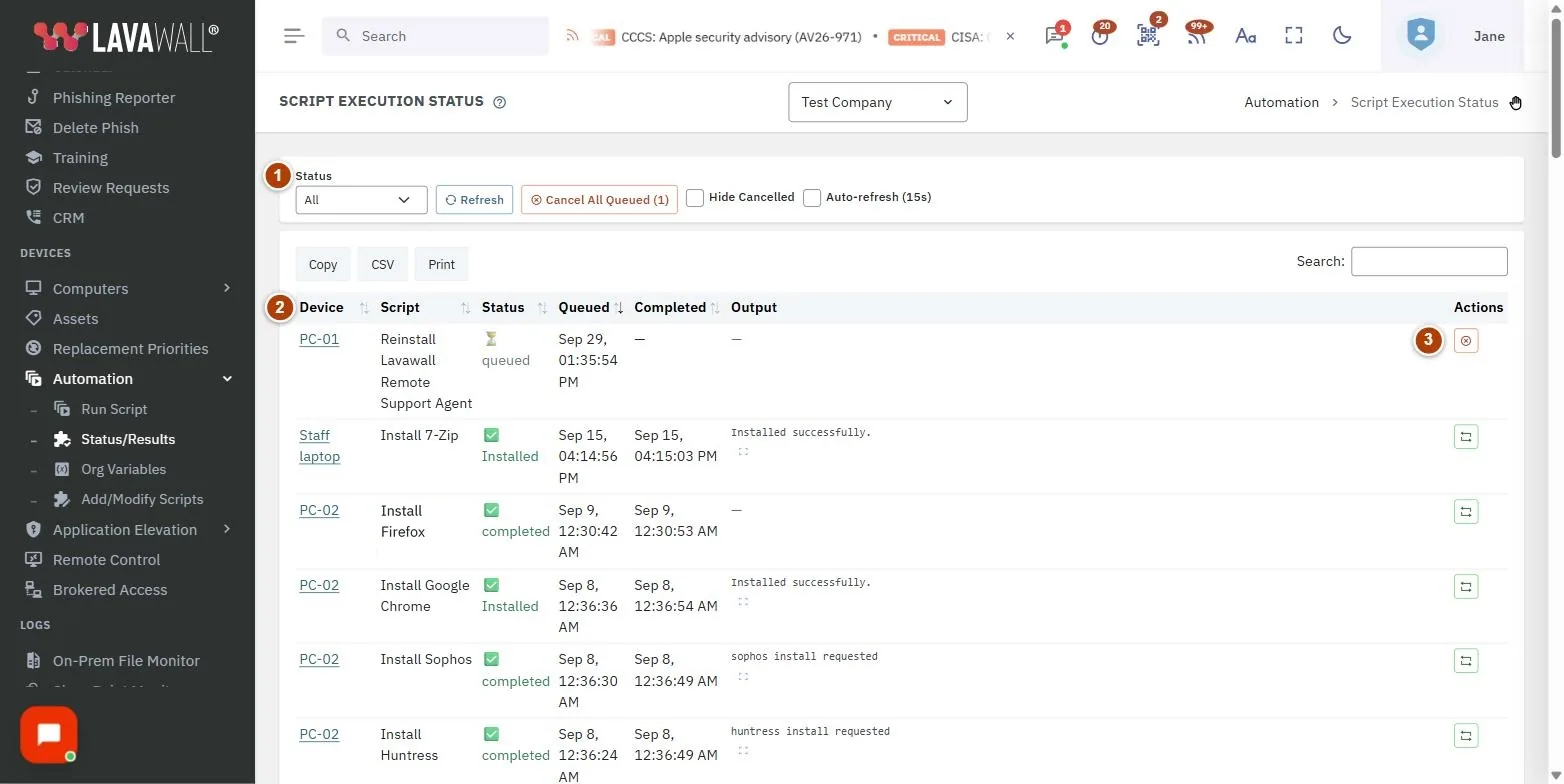
Task: Sort table by Status column
Action: coord(514,307)
